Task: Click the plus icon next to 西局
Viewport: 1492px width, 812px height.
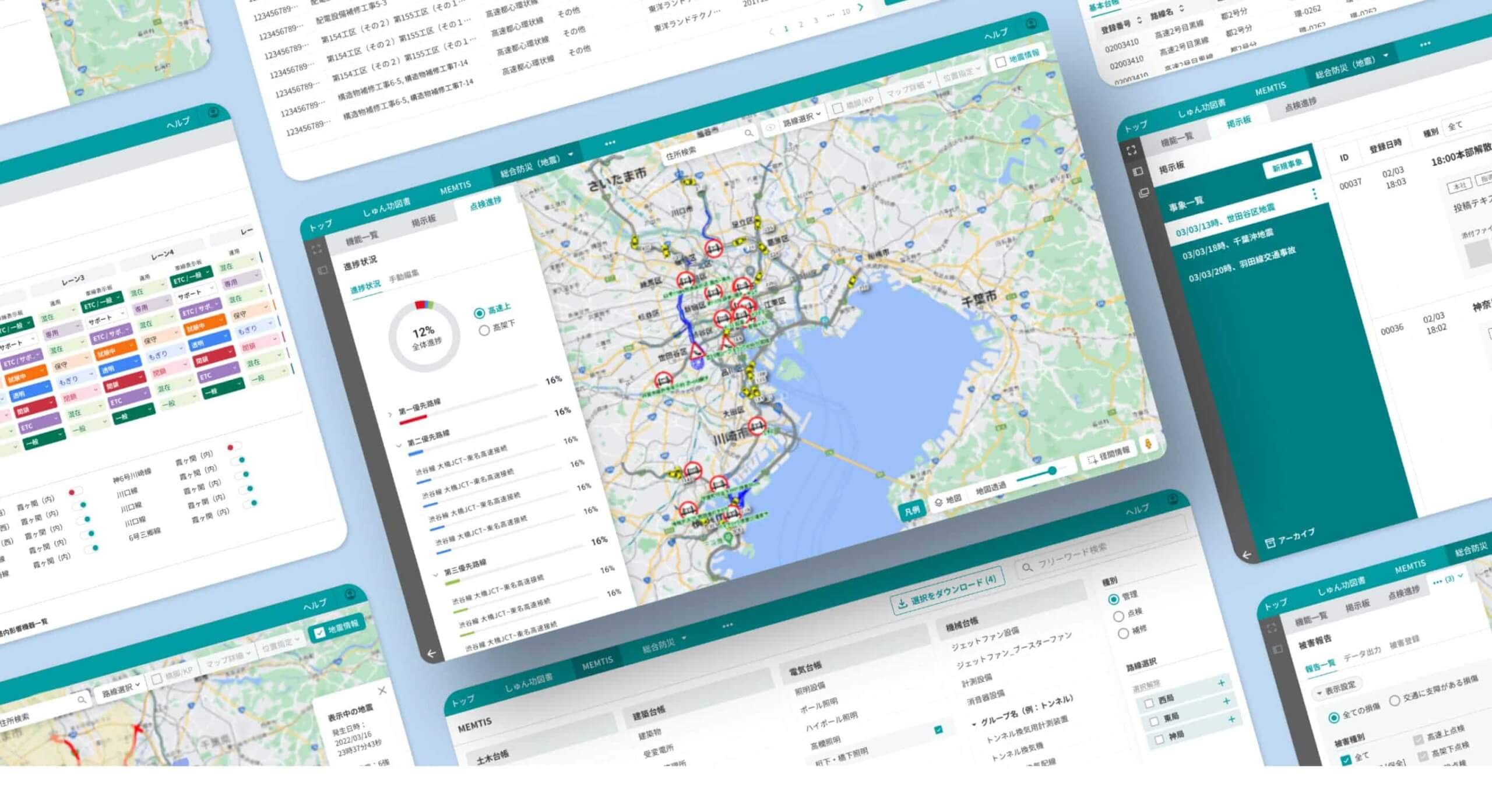Action: pyautogui.click(x=1221, y=683)
